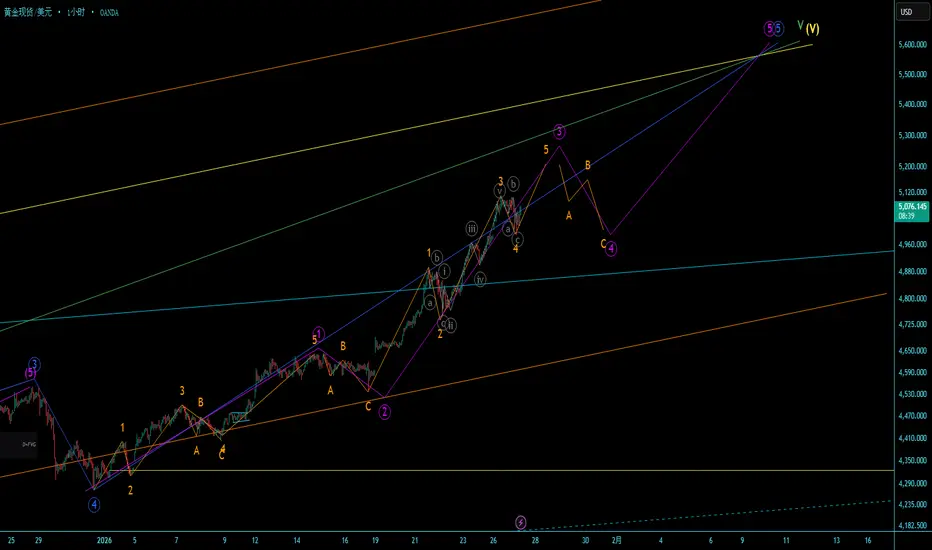Click the 黄金现货/美元 symbol title
Screen dimensions: 932x550
[28, 12]
